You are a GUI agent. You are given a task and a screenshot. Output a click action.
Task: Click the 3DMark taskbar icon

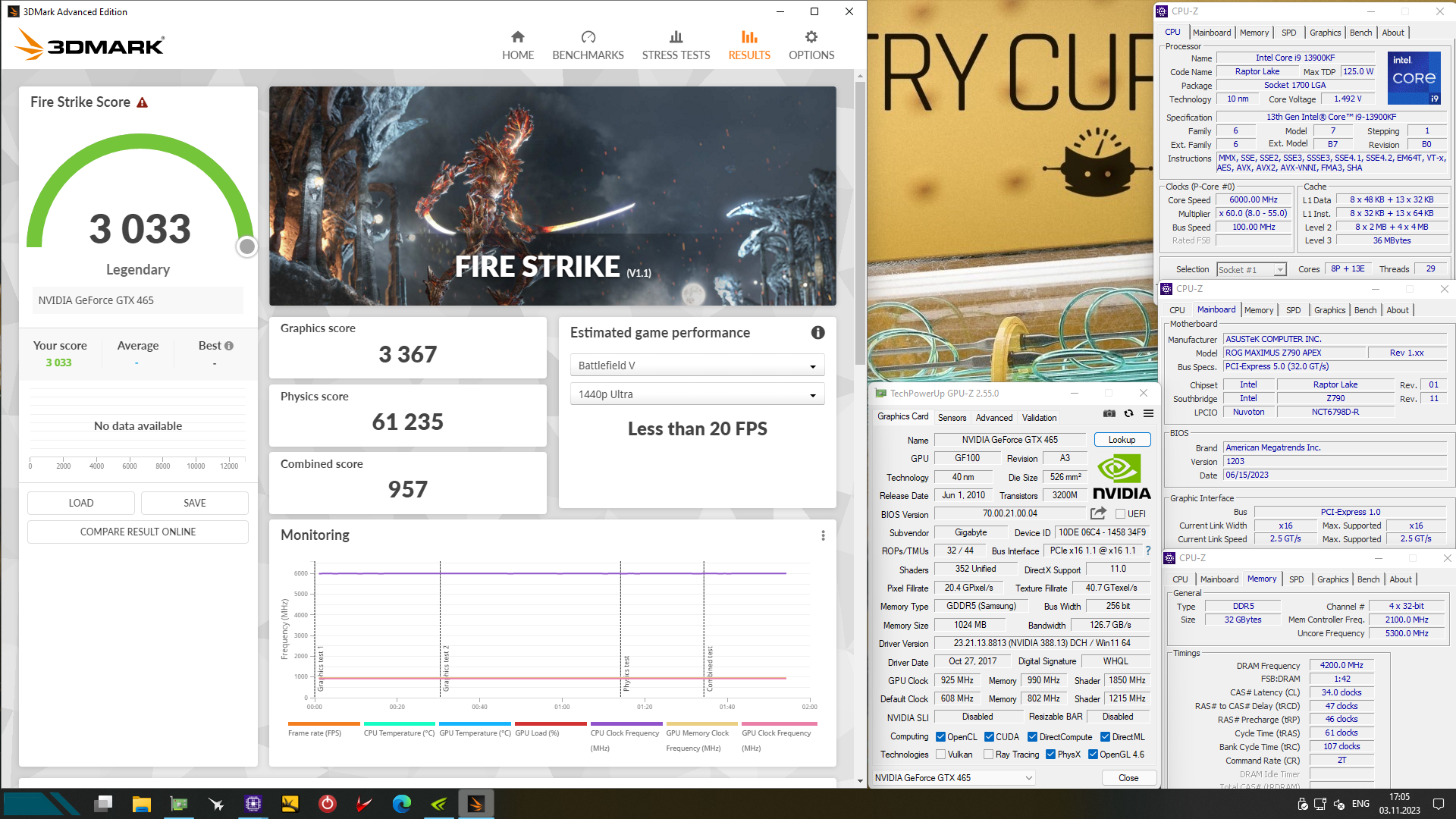(x=476, y=803)
